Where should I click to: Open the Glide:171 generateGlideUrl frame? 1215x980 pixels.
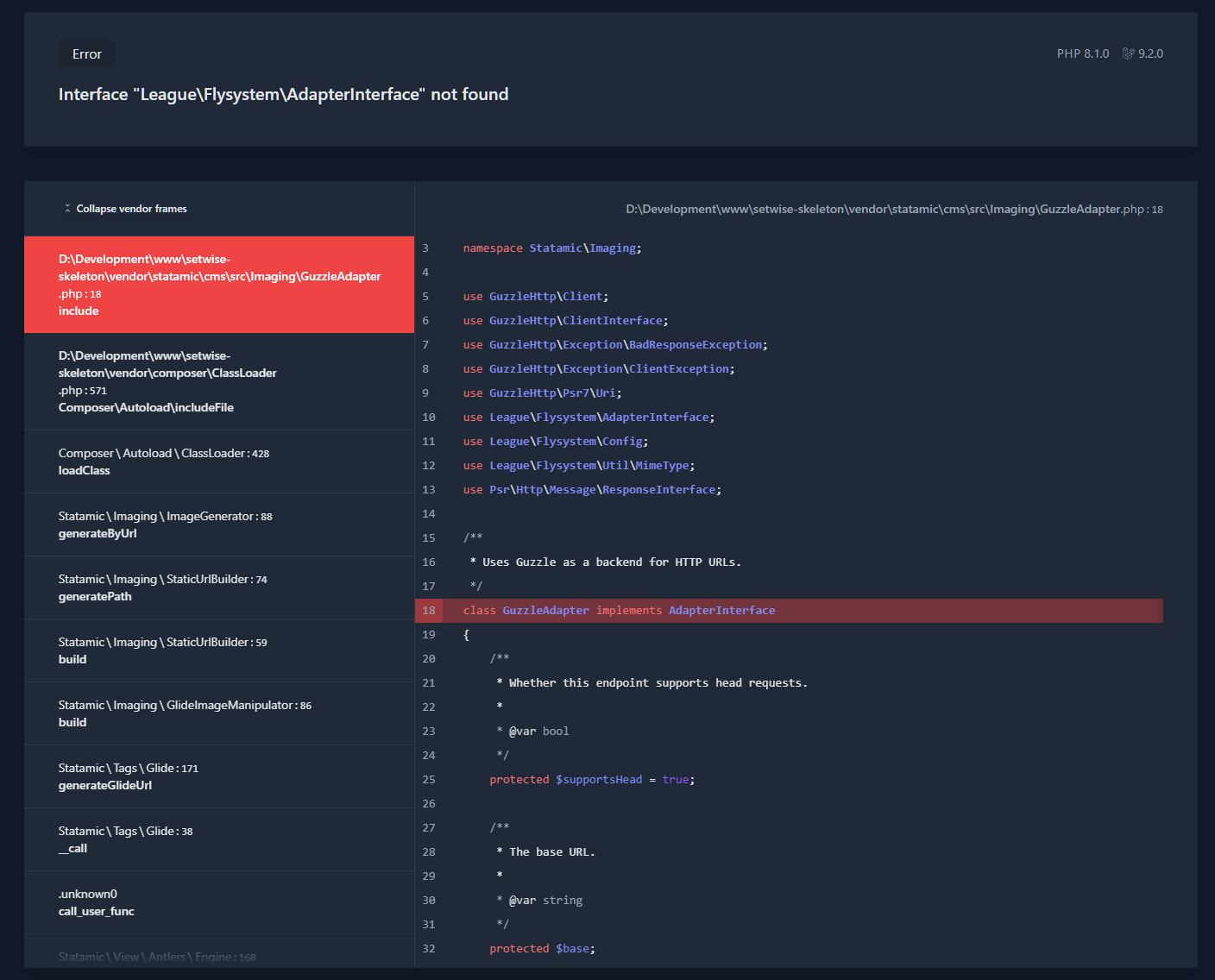coord(218,776)
